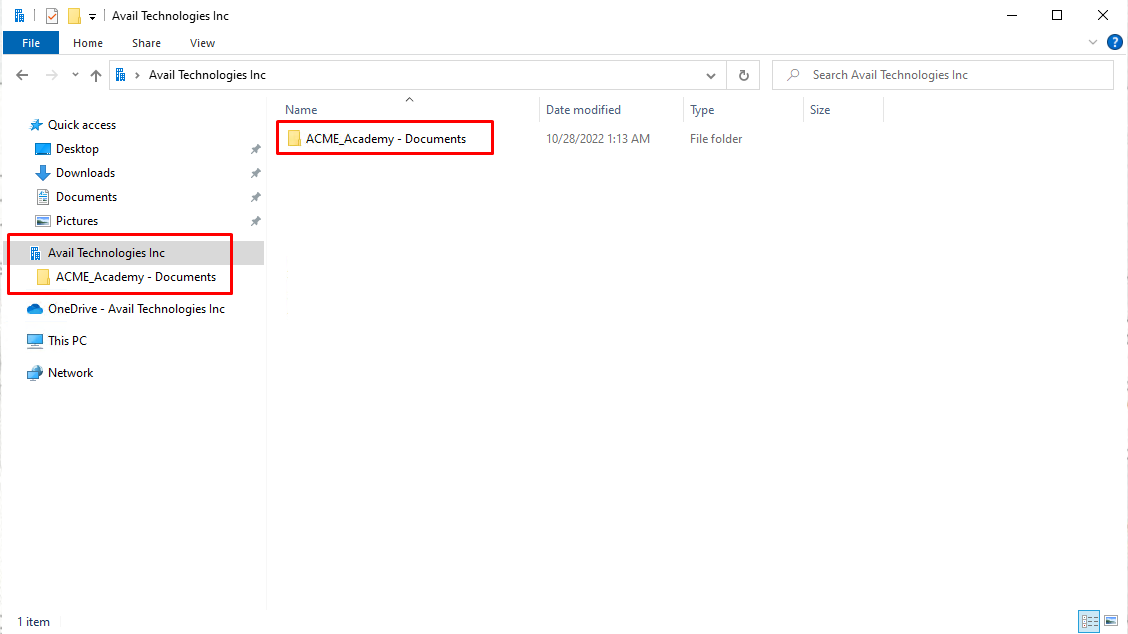Switch to Details view in status bar
The height and width of the screenshot is (634, 1128).
[1089, 621]
